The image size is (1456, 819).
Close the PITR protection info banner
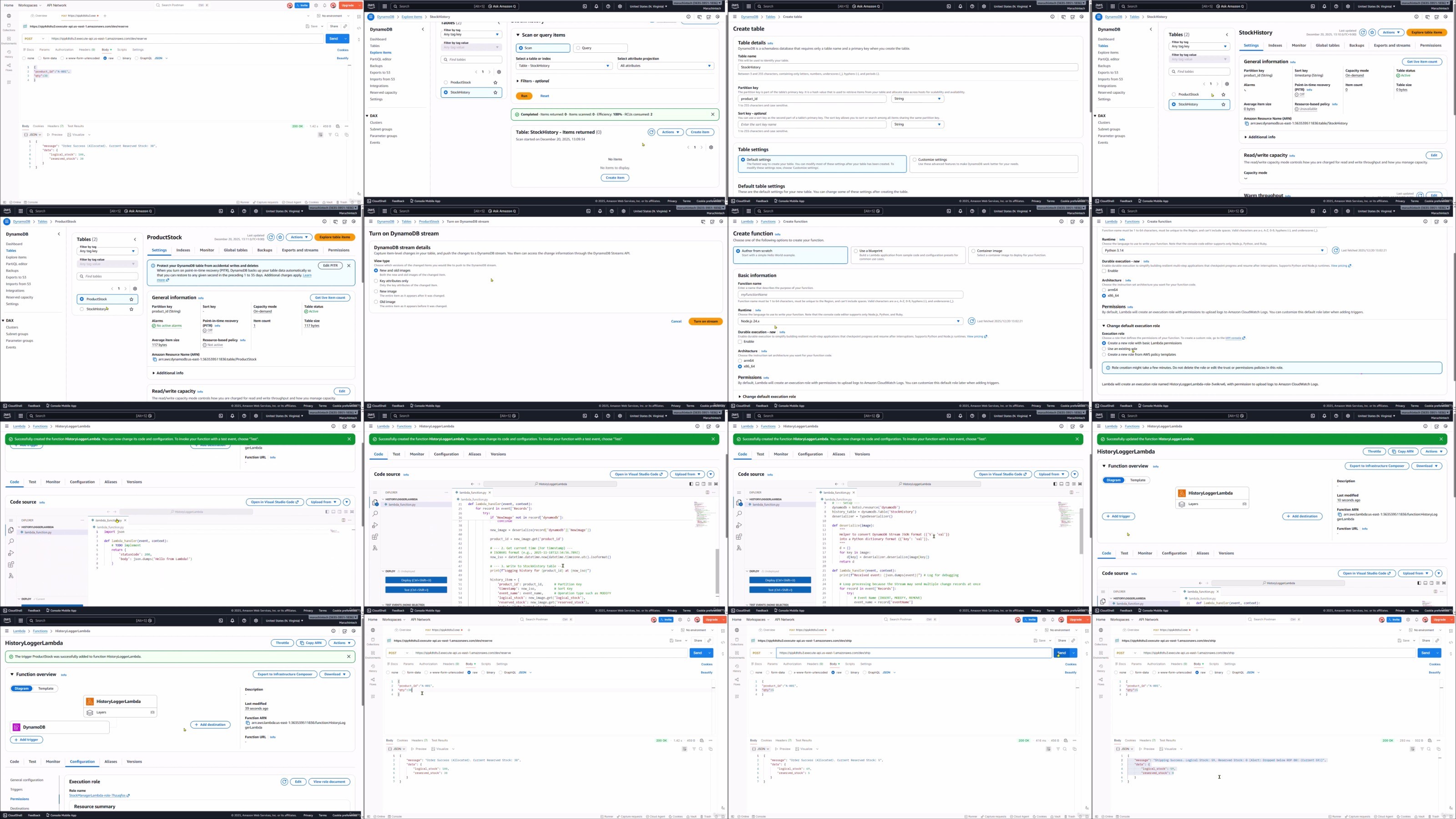tap(349, 266)
